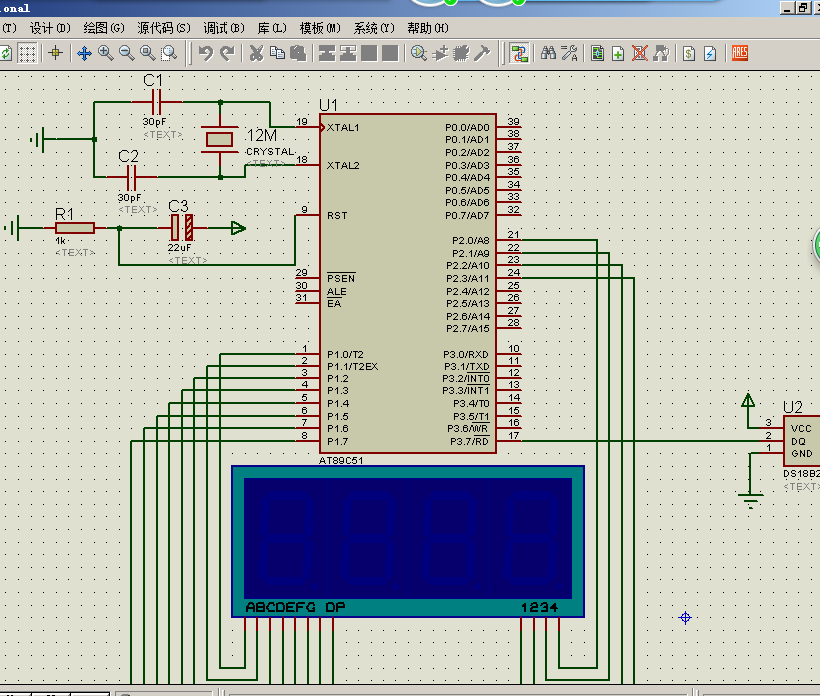
Task: Select the zoom to area magnifier
Action: point(169,53)
